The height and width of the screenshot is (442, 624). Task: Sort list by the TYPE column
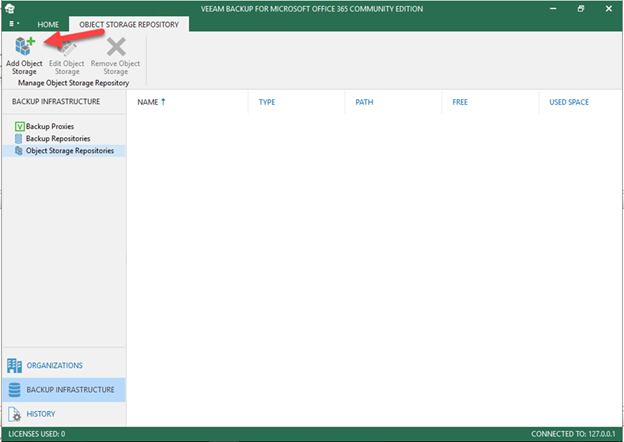pyautogui.click(x=267, y=102)
